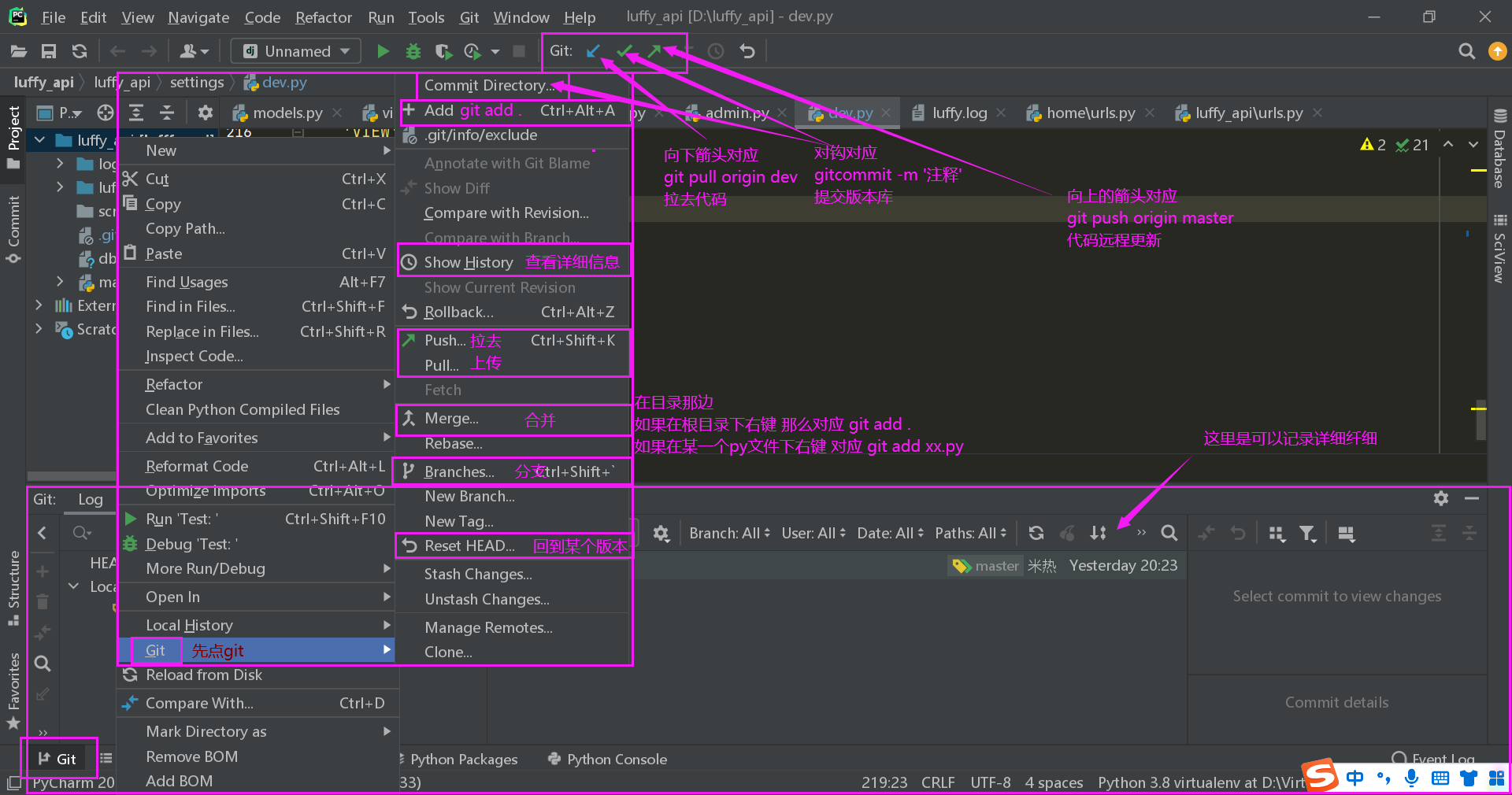Image resolution: width=1512 pixels, height=795 pixels.
Task: Click the Synchronize refresh icon in the toolbar
Action: point(79,51)
